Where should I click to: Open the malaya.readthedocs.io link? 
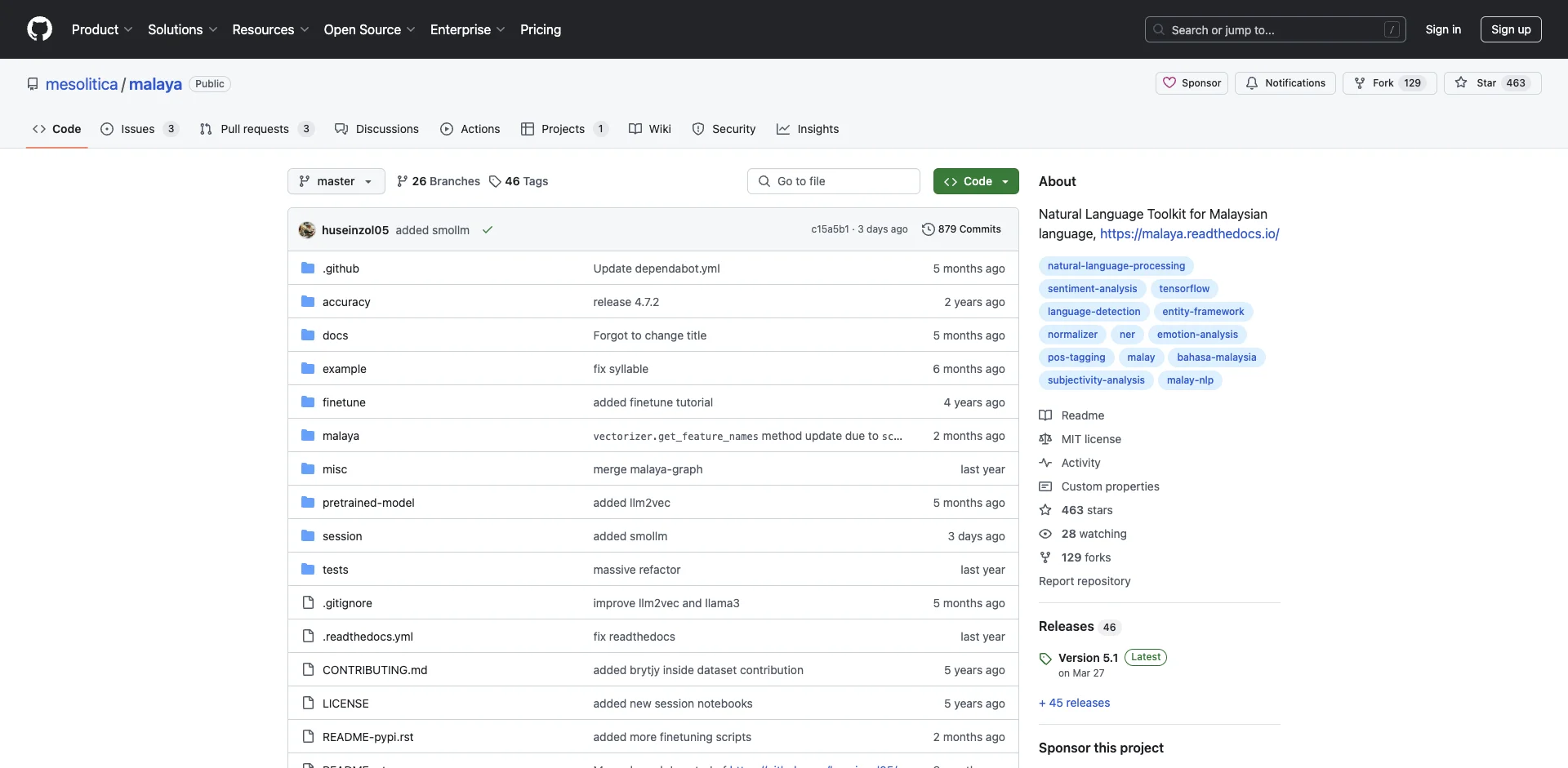1189,233
